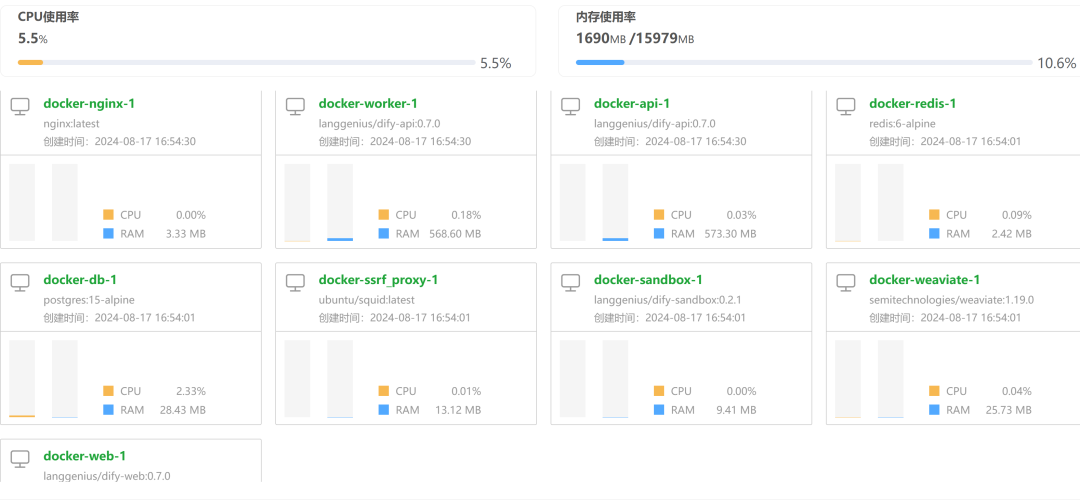Click the blue RAM swatch for docker-sandbox-1
Viewport: 1080px width, 500px height.
coord(658,410)
